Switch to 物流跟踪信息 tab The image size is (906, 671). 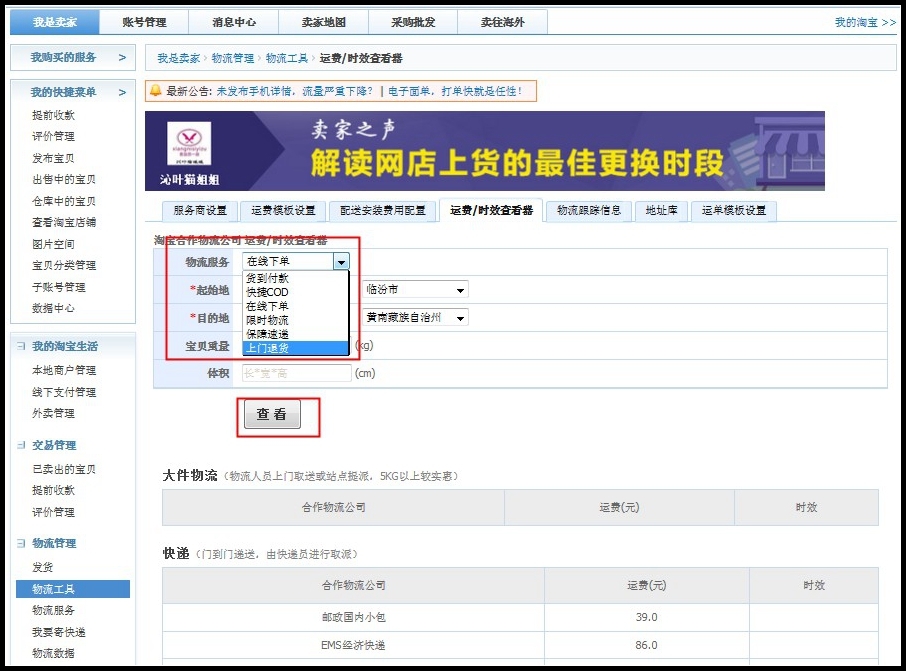tap(589, 210)
